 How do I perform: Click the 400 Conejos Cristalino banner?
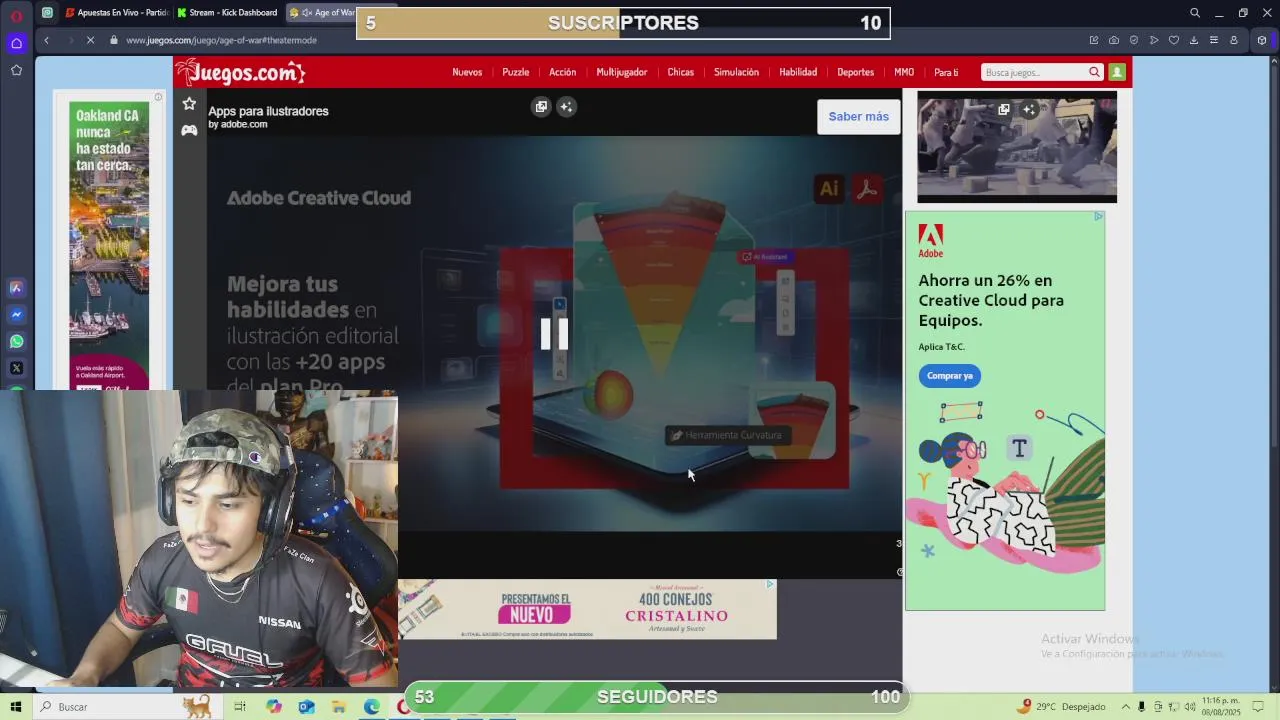pyautogui.click(x=587, y=609)
